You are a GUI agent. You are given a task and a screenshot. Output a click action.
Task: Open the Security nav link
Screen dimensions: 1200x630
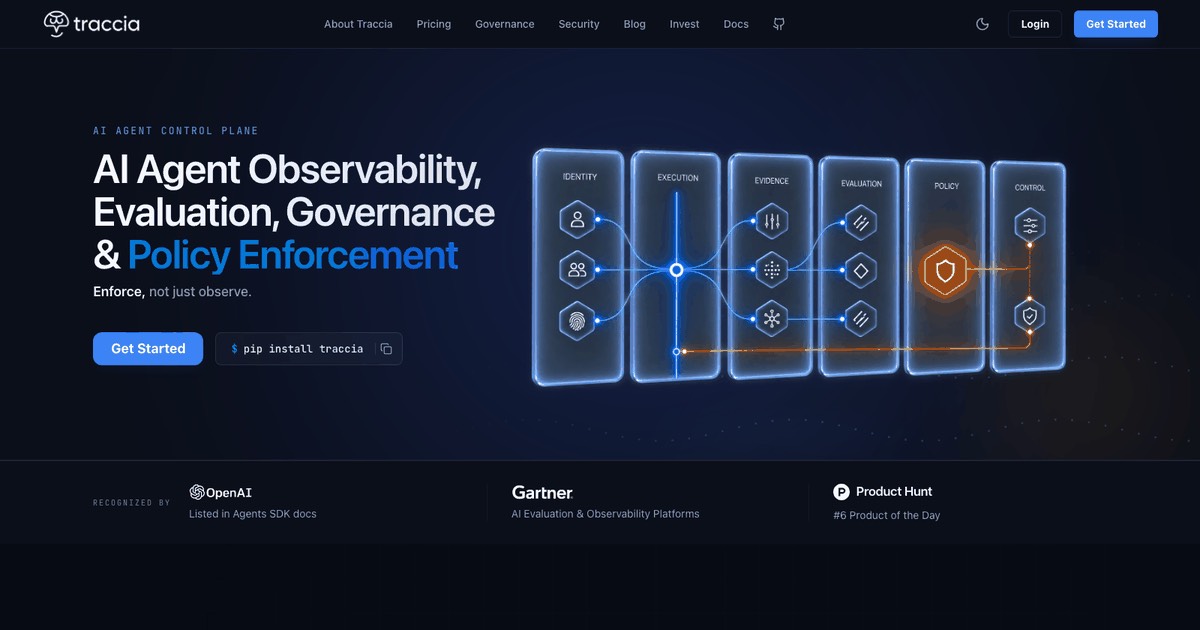click(x=579, y=24)
